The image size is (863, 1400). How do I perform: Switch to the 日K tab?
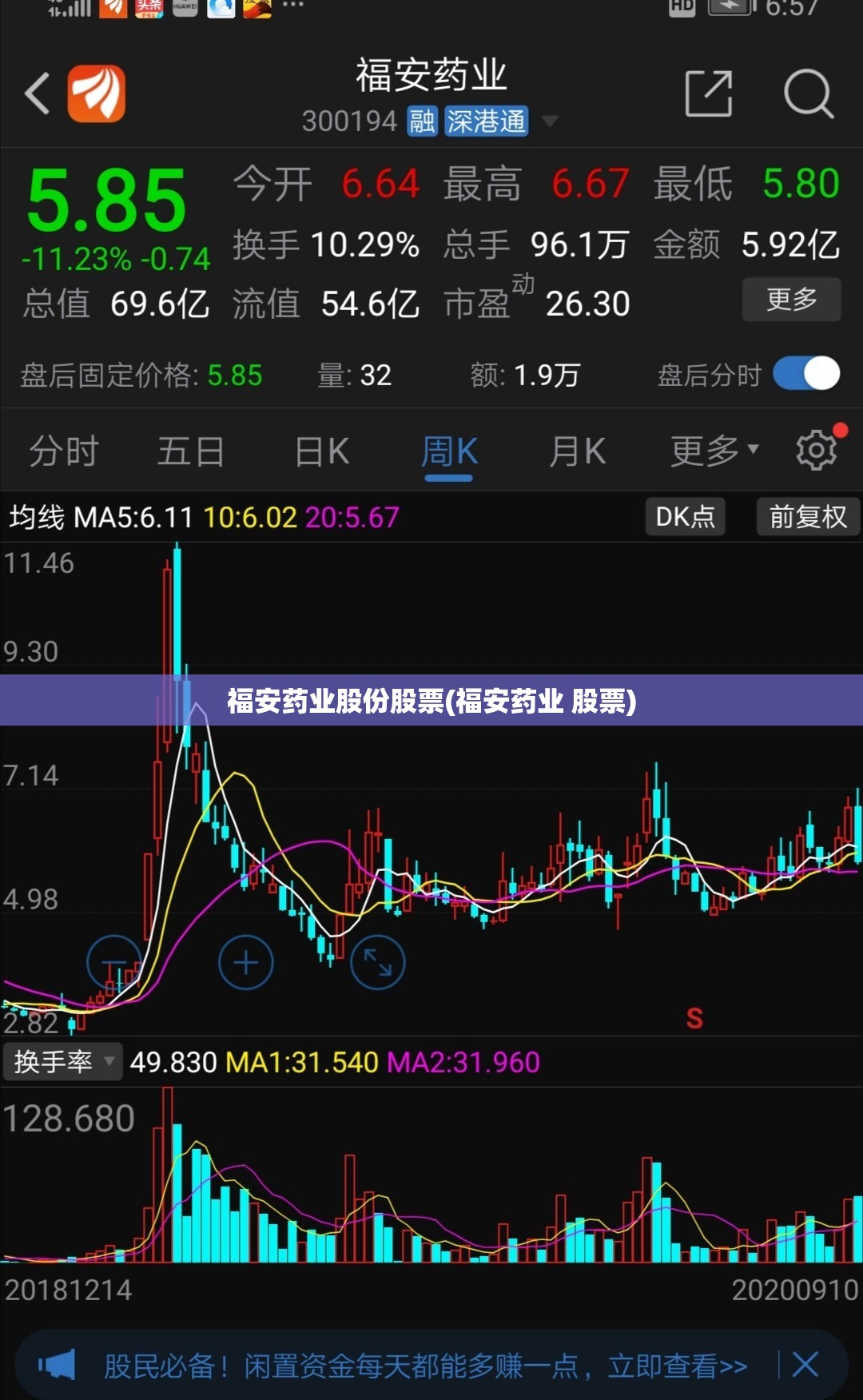coord(322,451)
